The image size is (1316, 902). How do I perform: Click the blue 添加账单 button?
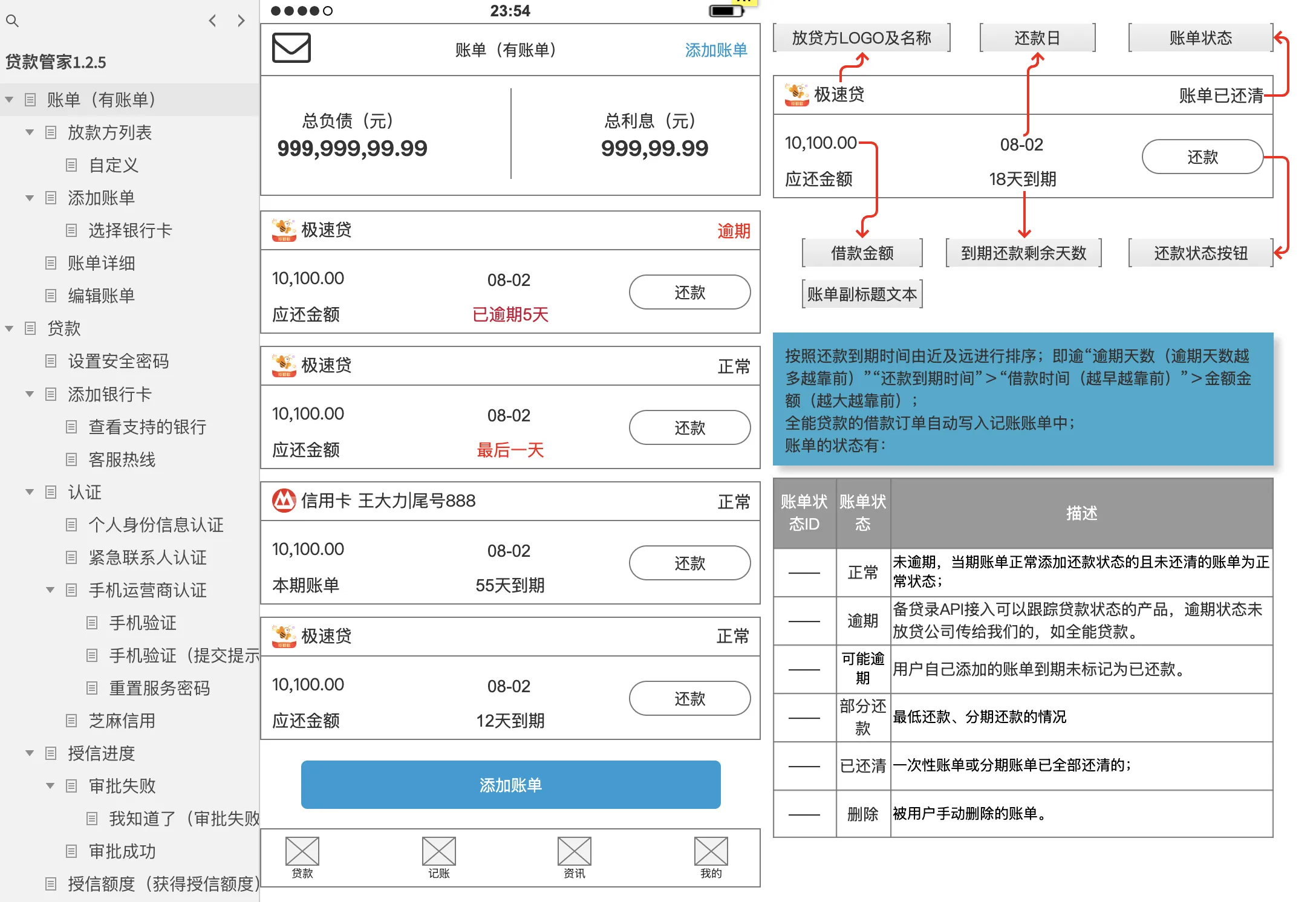coord(510,785)
